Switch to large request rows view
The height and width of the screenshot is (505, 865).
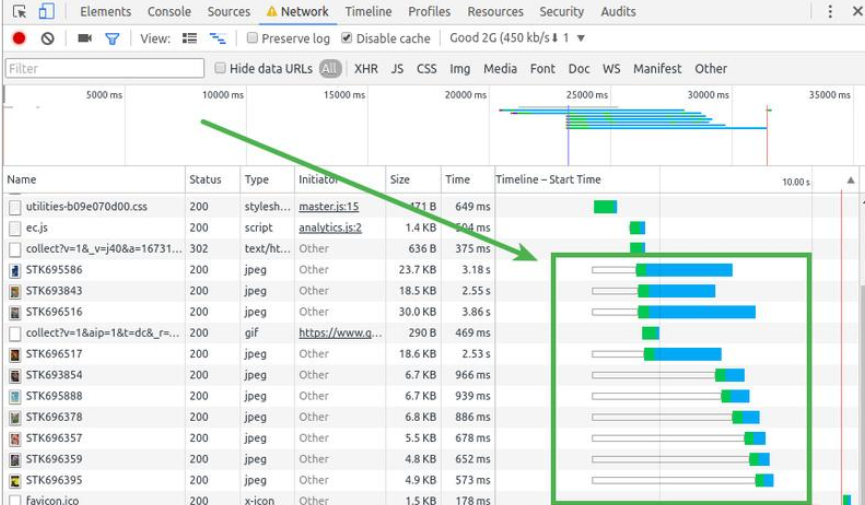[190, 38]
